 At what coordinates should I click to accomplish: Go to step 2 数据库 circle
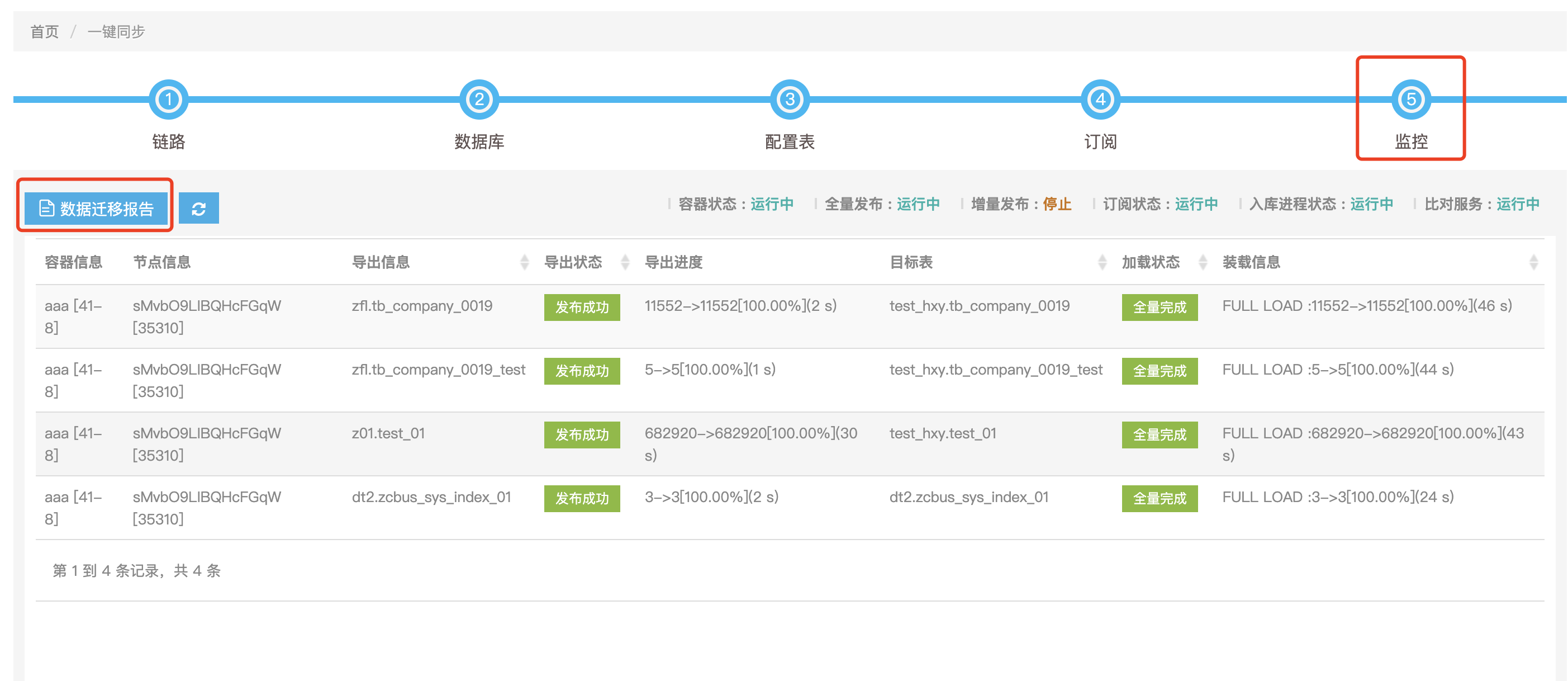click(479, 100)
